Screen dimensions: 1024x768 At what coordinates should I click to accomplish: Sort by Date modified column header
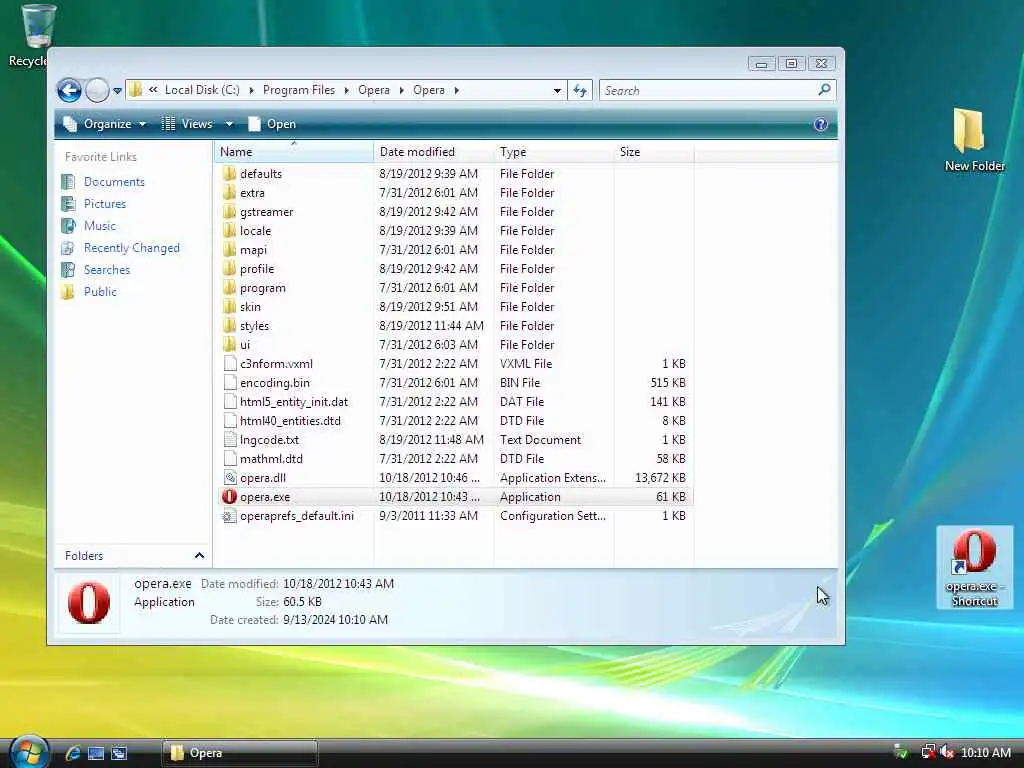pyautogui.click(x=434, y=152)
